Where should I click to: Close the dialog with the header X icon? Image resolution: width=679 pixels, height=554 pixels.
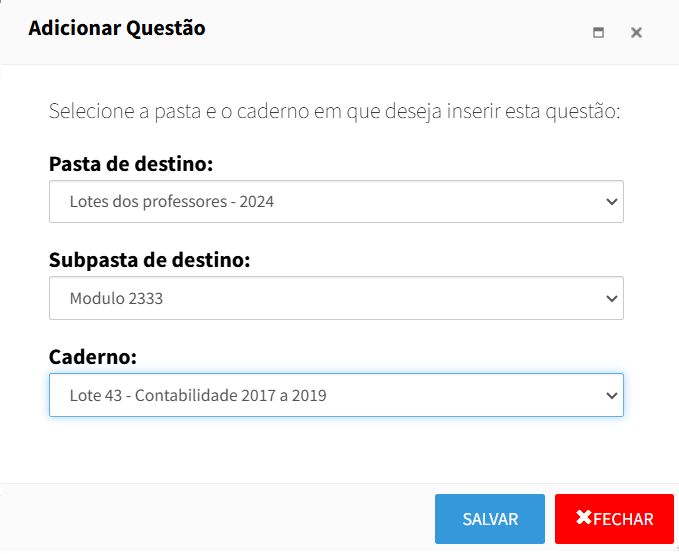pyautogui.click(x=636, y=32)
